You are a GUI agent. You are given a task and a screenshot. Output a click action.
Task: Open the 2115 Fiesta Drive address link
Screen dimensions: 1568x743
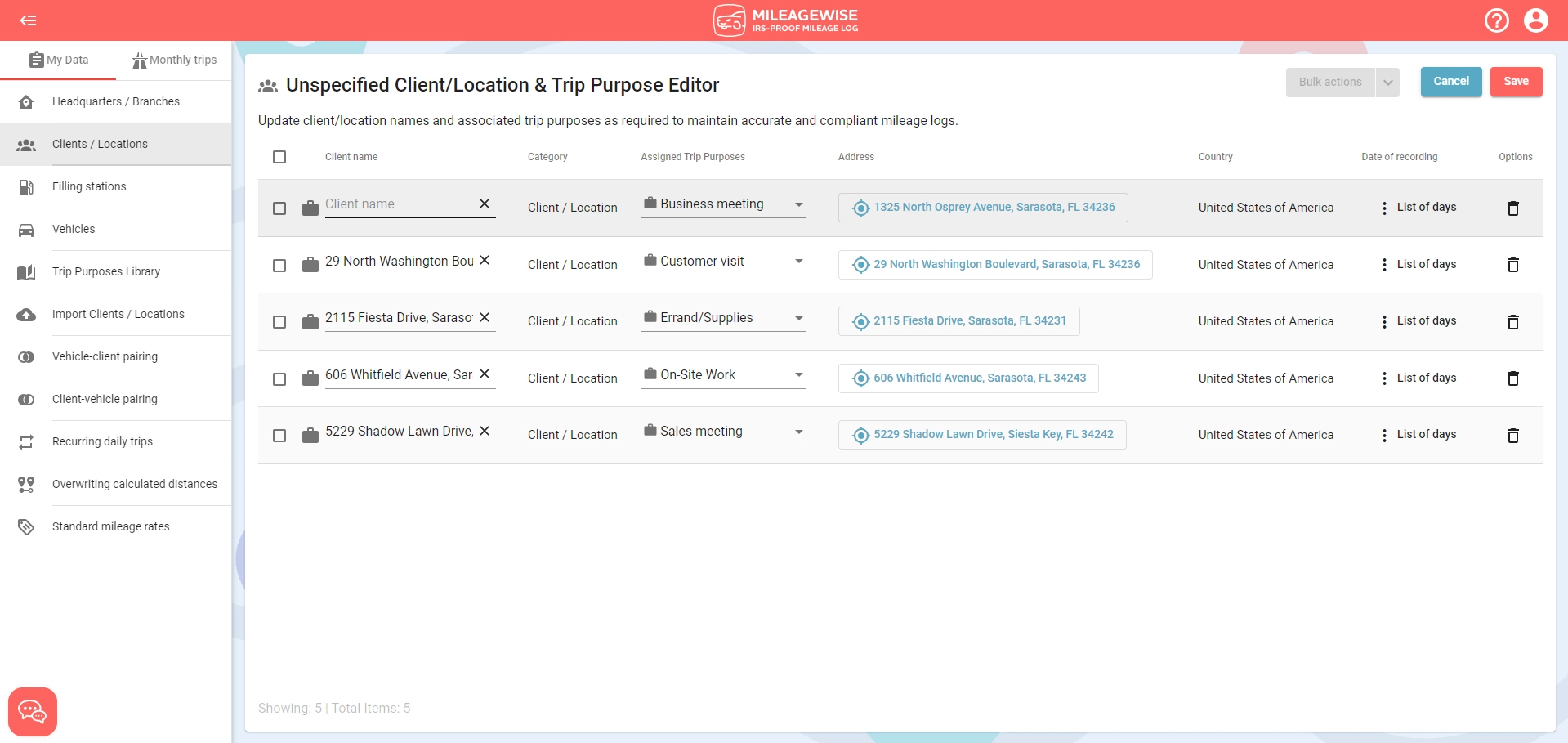coord(969,321)
